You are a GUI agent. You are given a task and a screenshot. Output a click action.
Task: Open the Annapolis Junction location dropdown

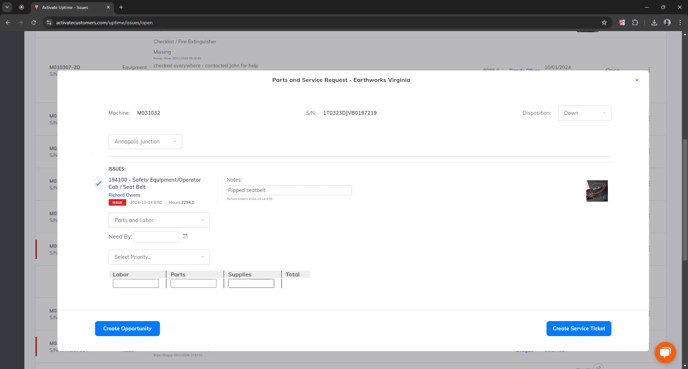click(x=145, y=142)
